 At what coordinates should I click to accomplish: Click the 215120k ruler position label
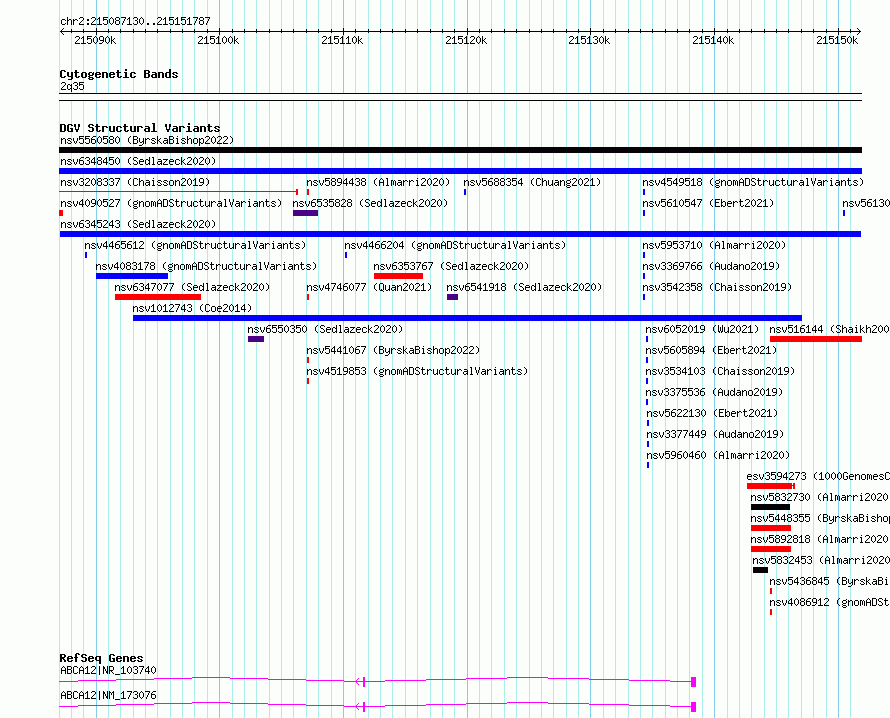(x=466, y=40)
